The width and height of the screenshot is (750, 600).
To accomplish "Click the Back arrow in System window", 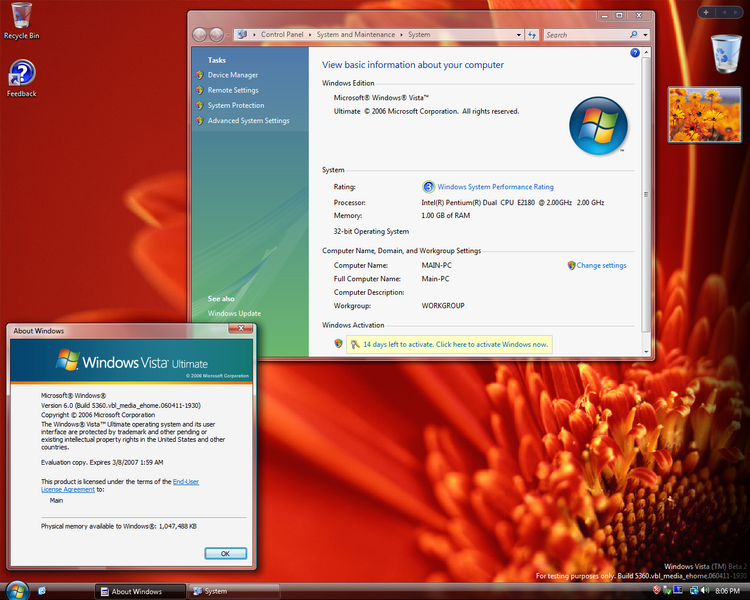I will point(199,34).
